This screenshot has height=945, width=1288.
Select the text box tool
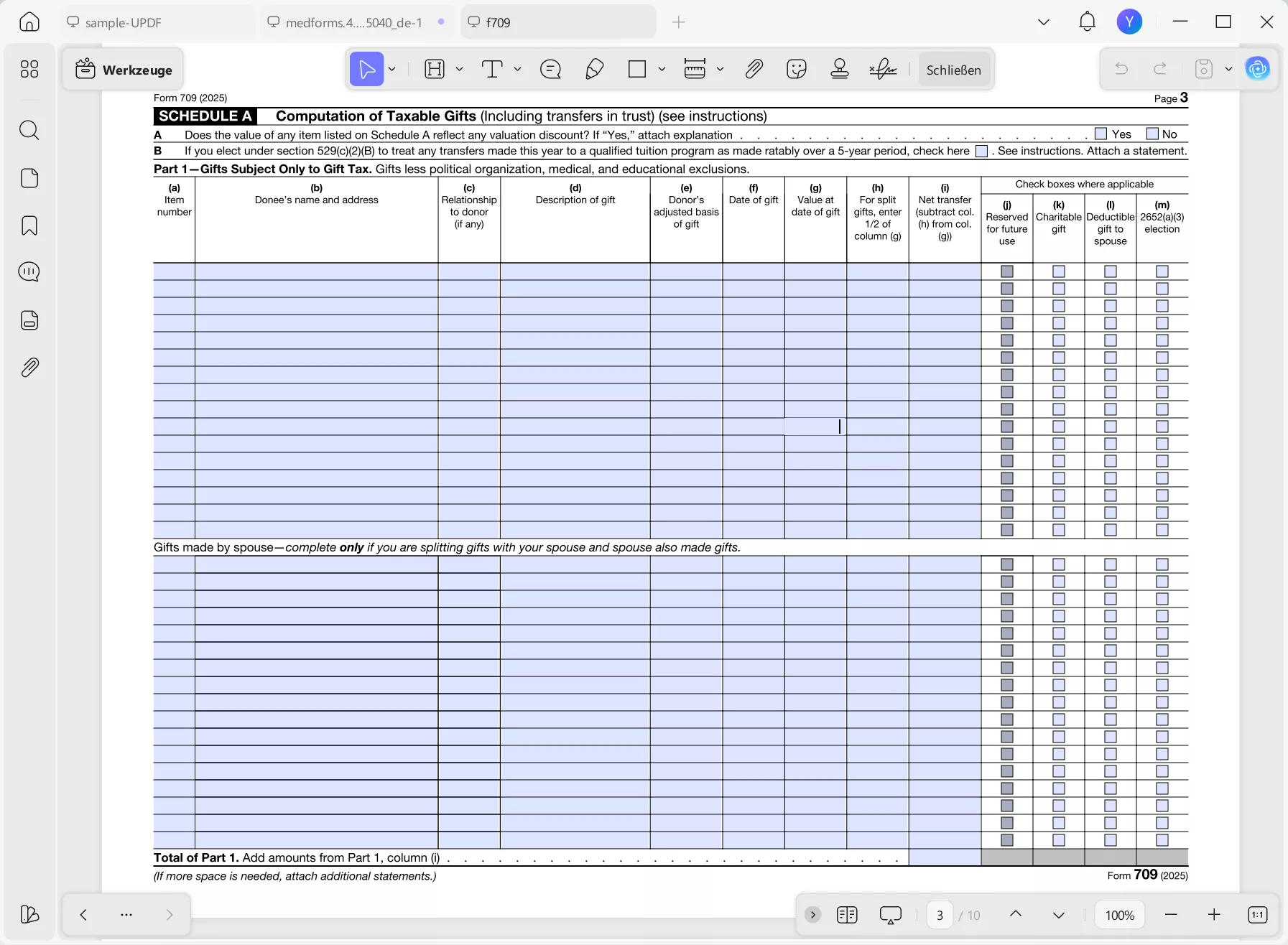tap(492, 70)
